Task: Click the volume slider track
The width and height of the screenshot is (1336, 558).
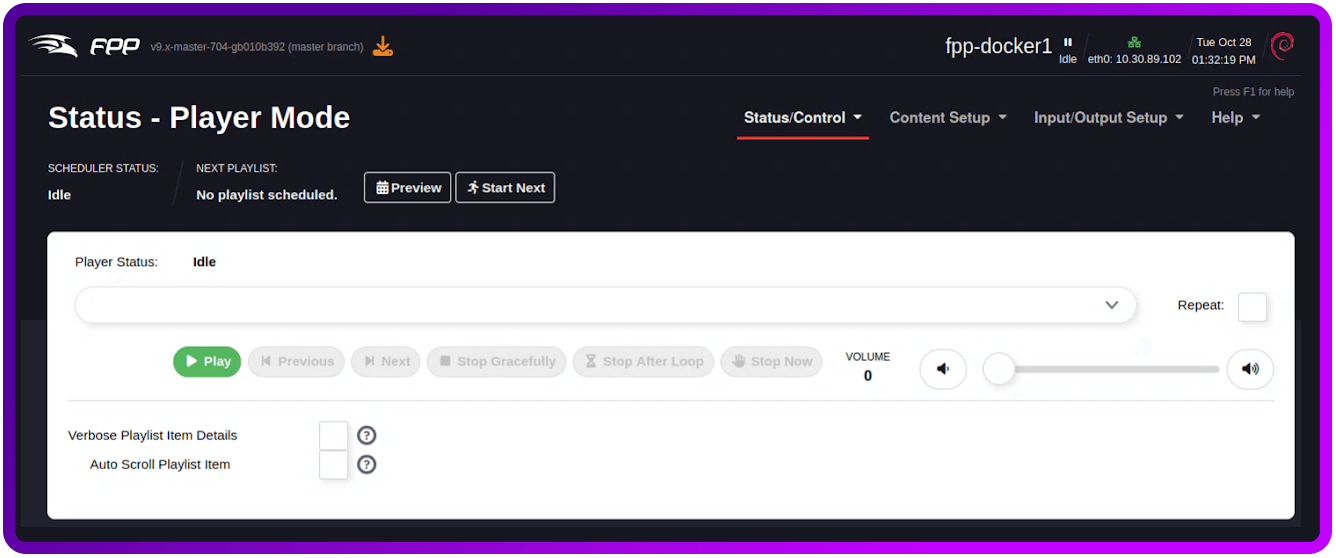Action: pyautogui.click(x=1110, y=369)
